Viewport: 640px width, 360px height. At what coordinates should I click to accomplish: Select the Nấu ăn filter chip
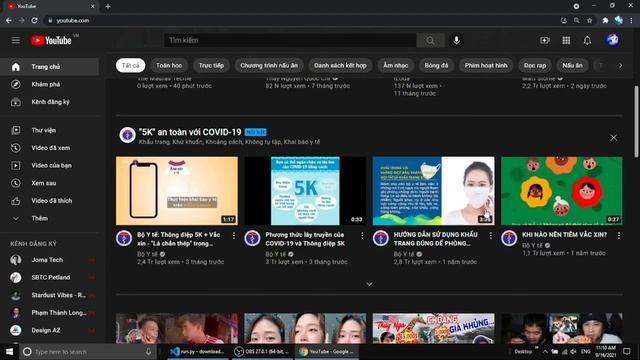click(x=572, y=65)
